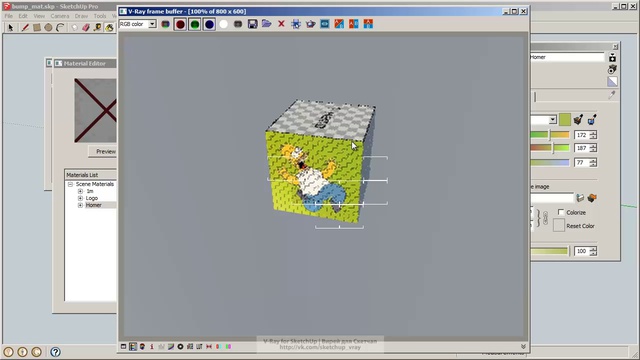640x360 pixels.
Task: Select the SketchUp Rectangle tool
Action: point(37,27)
